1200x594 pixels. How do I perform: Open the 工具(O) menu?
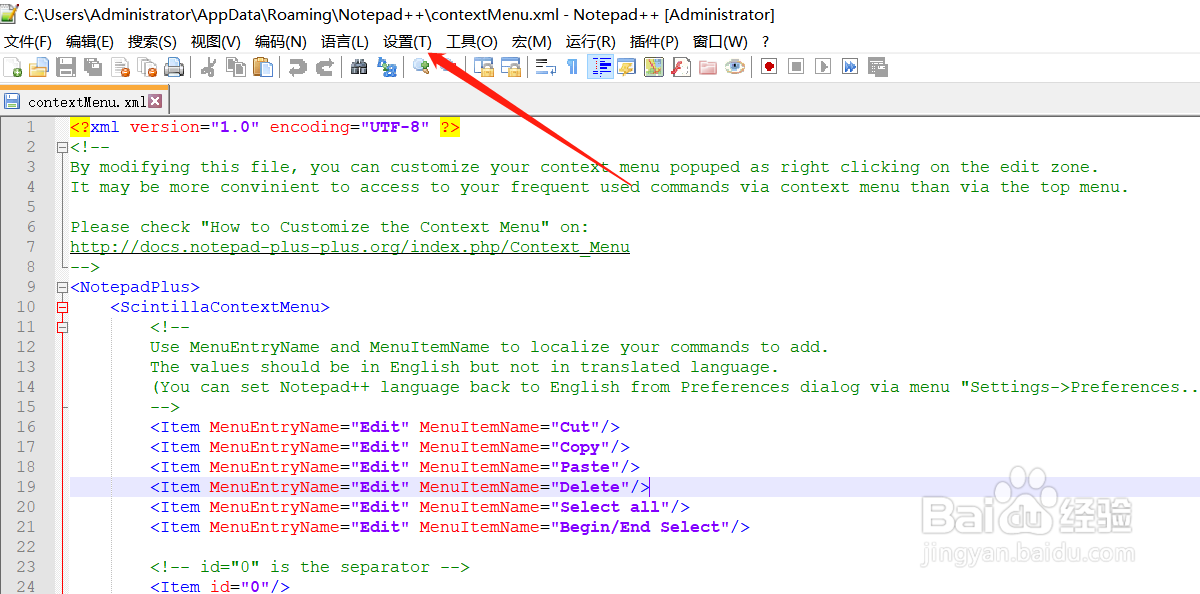click(x=471, y=42)
